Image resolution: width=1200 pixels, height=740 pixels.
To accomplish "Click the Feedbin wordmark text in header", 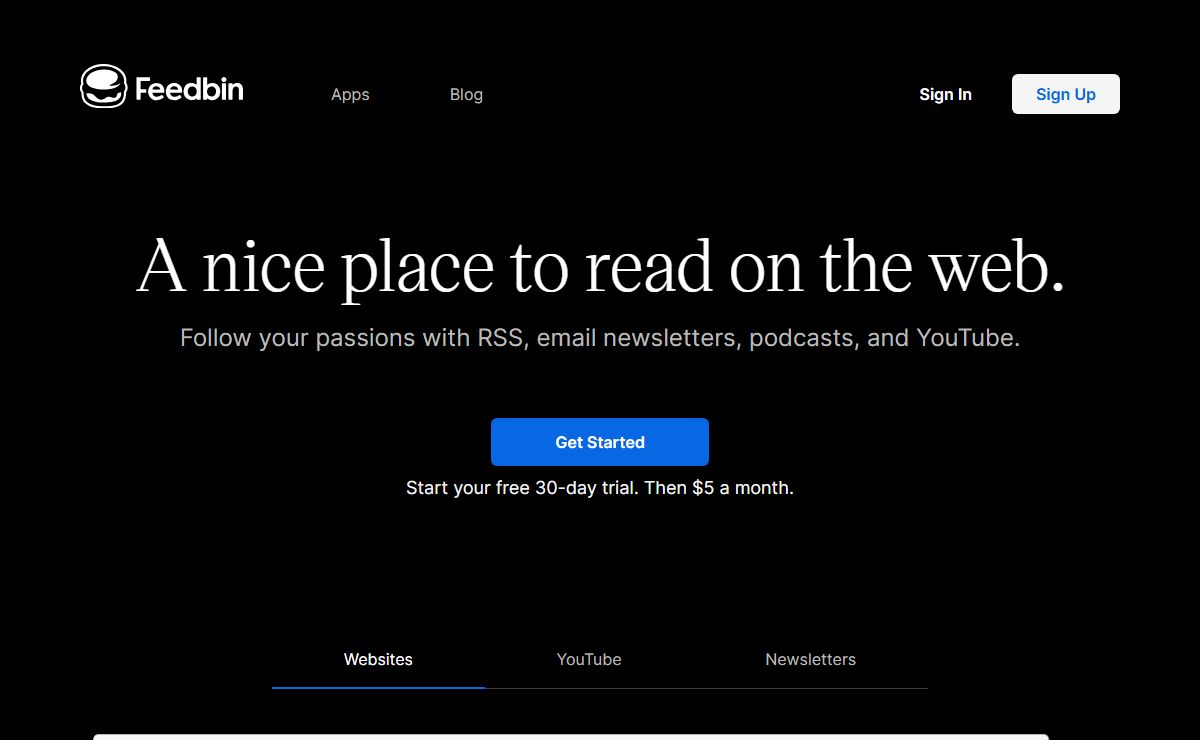I will pos(189,90).
